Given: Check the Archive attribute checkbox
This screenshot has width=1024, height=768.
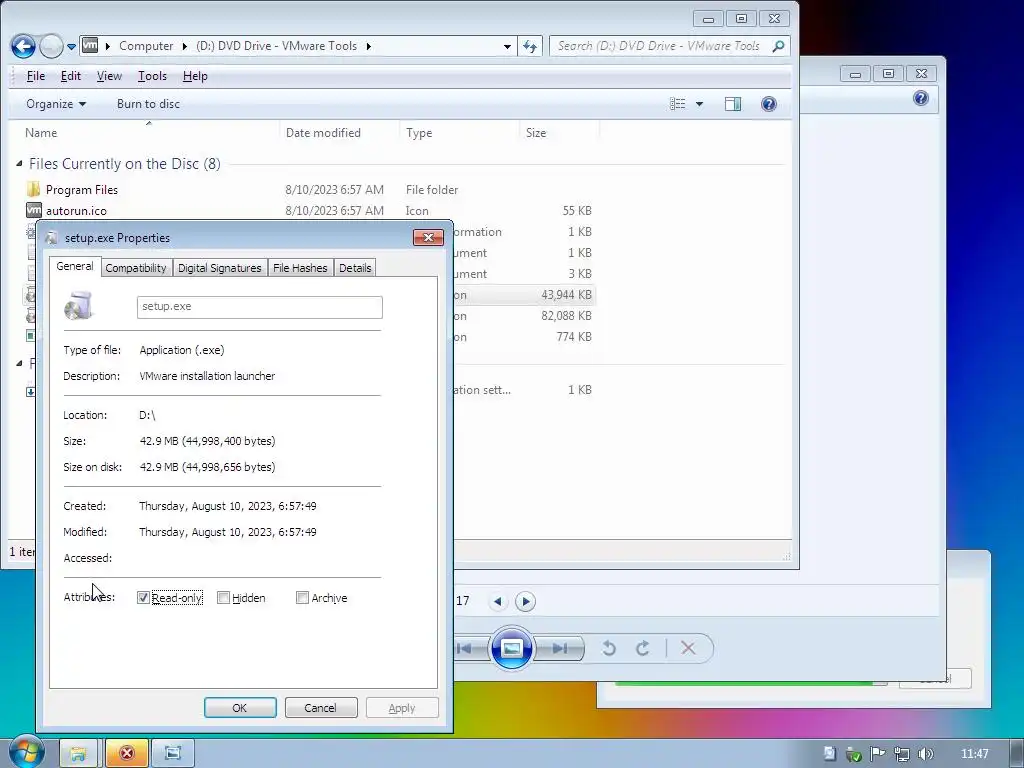Looking at the screenshot, I should [x=302, y=598].
